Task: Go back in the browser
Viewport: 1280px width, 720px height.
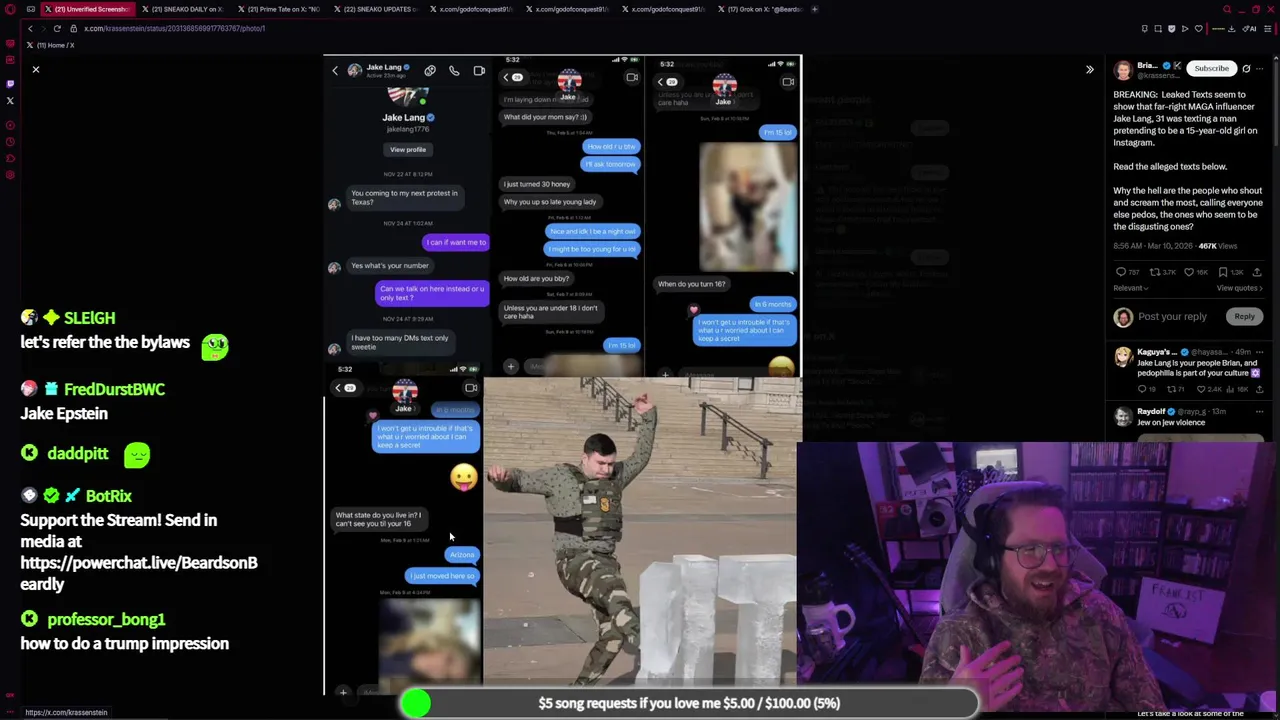Action: click(x=30, y=28)
